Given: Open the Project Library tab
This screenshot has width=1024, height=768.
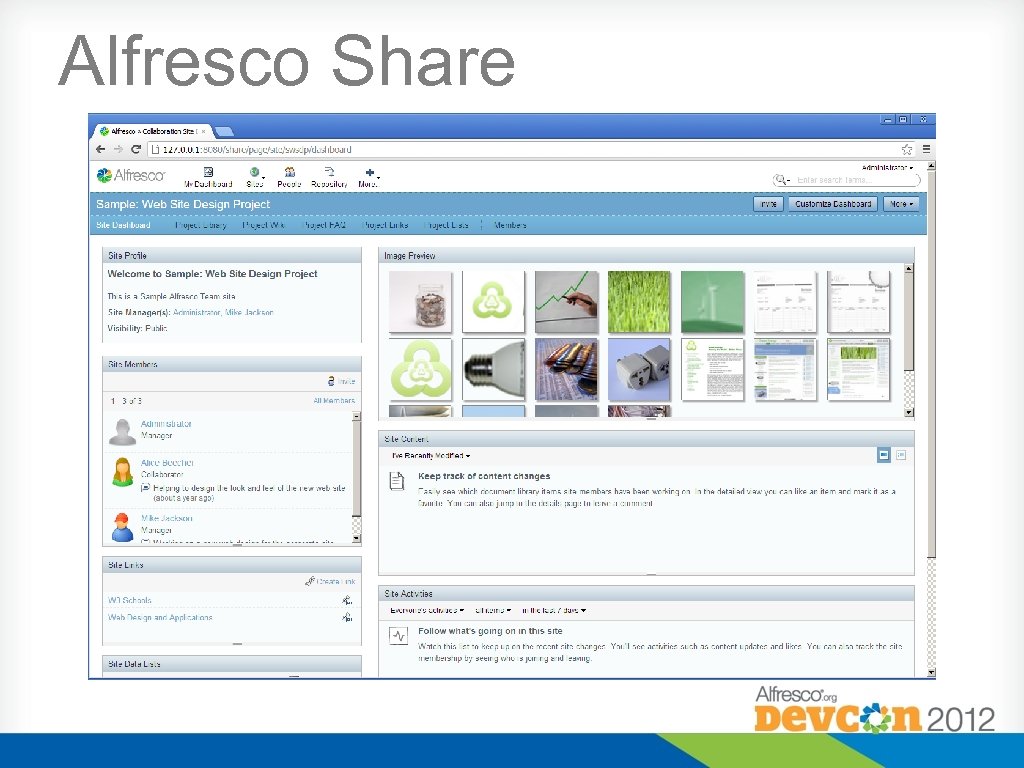Looking at the screenshot, I should [x=200, y=225].
